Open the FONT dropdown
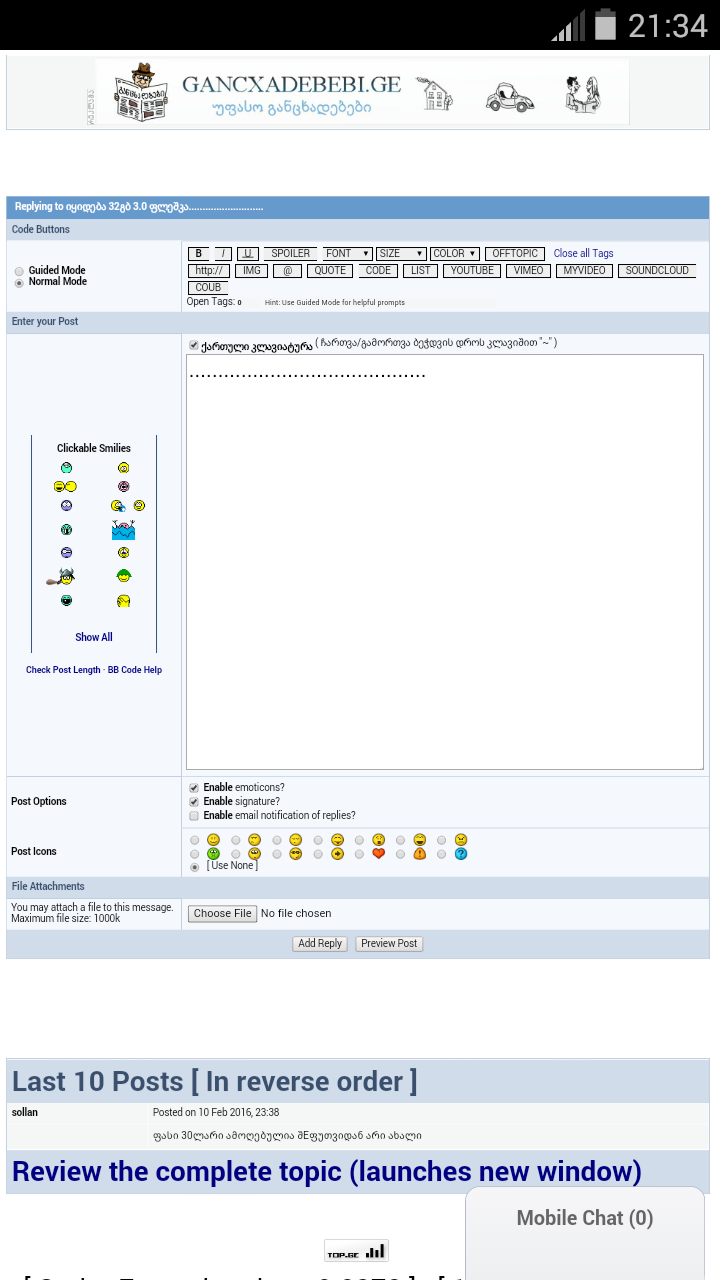 pos(348,254)
